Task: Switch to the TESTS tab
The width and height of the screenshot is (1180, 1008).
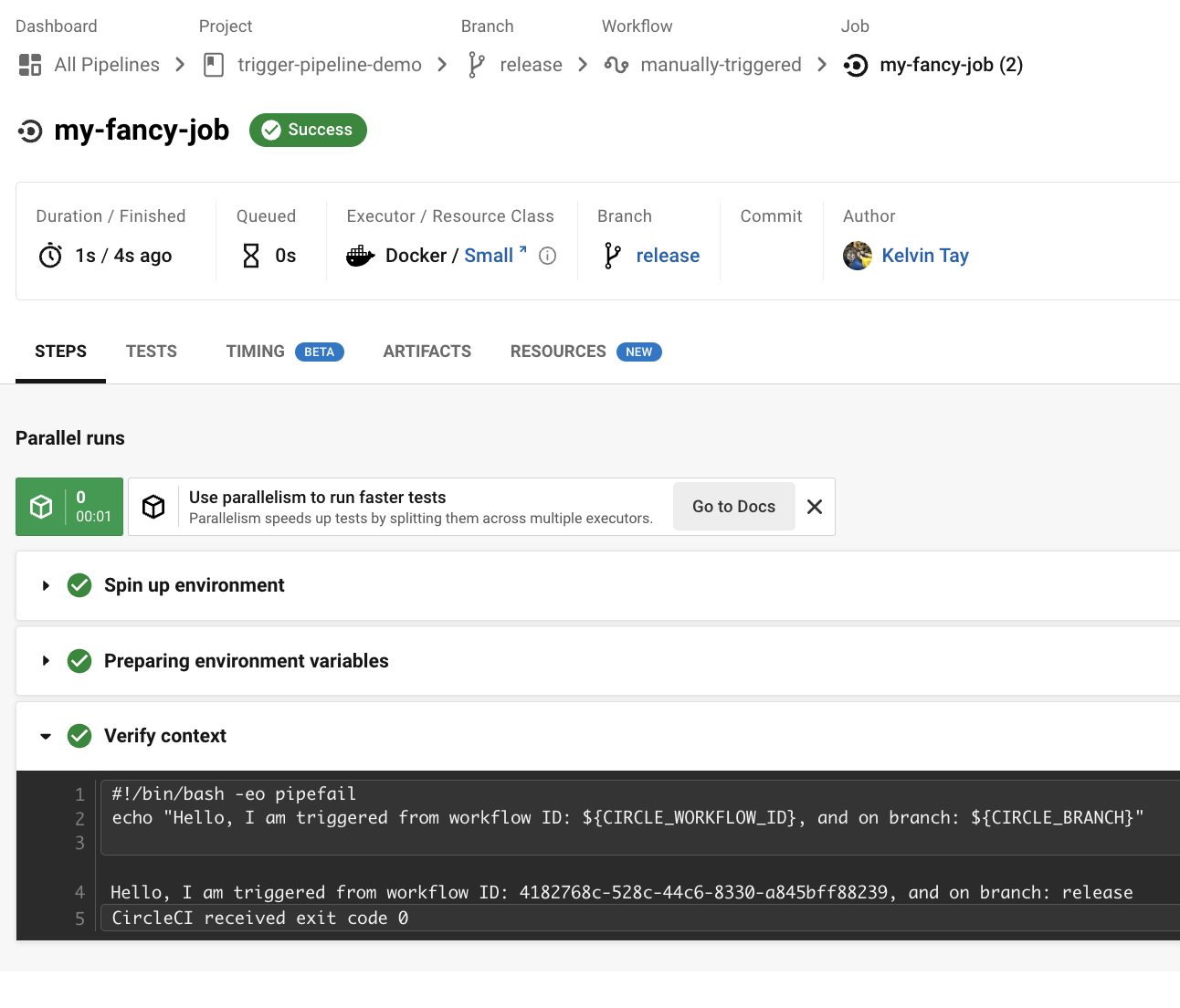Action: [151, 351]
